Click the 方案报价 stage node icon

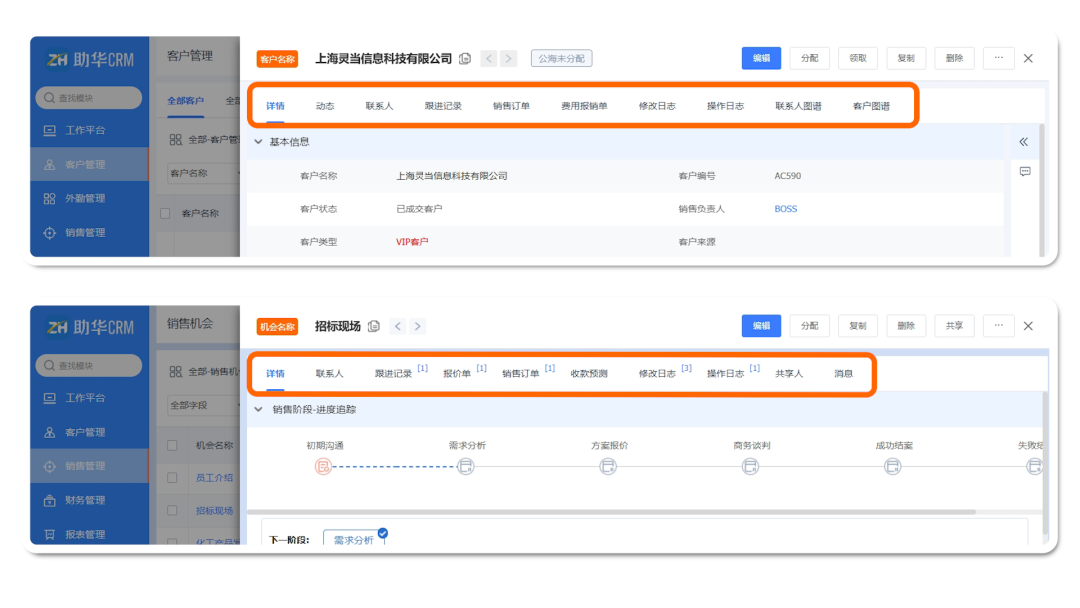(608, 467)
